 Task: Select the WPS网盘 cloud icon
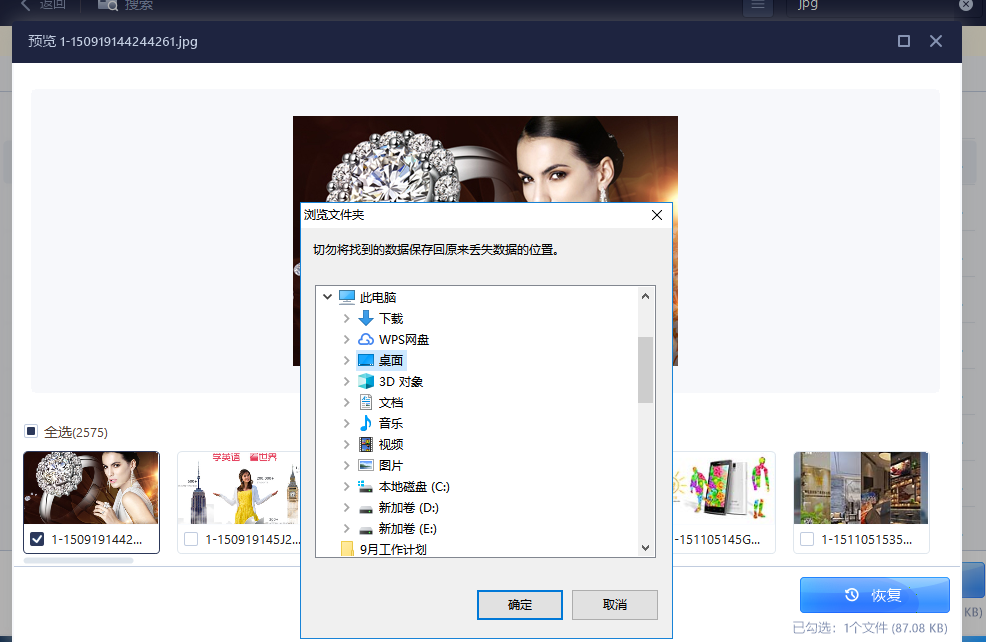pos(366,339)
